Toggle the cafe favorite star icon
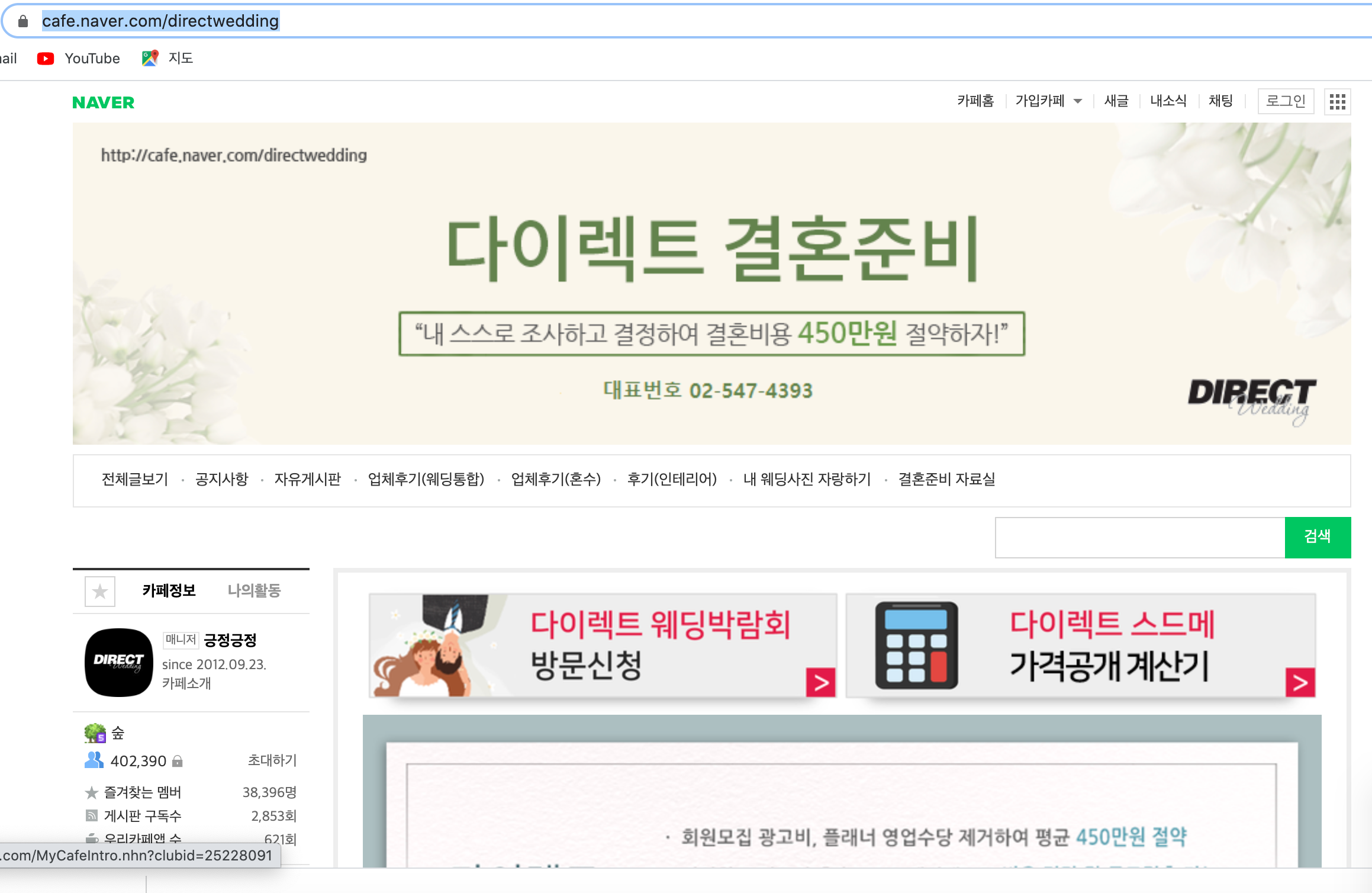Screen dimensions: 1372x893 [x=100, y=591]
